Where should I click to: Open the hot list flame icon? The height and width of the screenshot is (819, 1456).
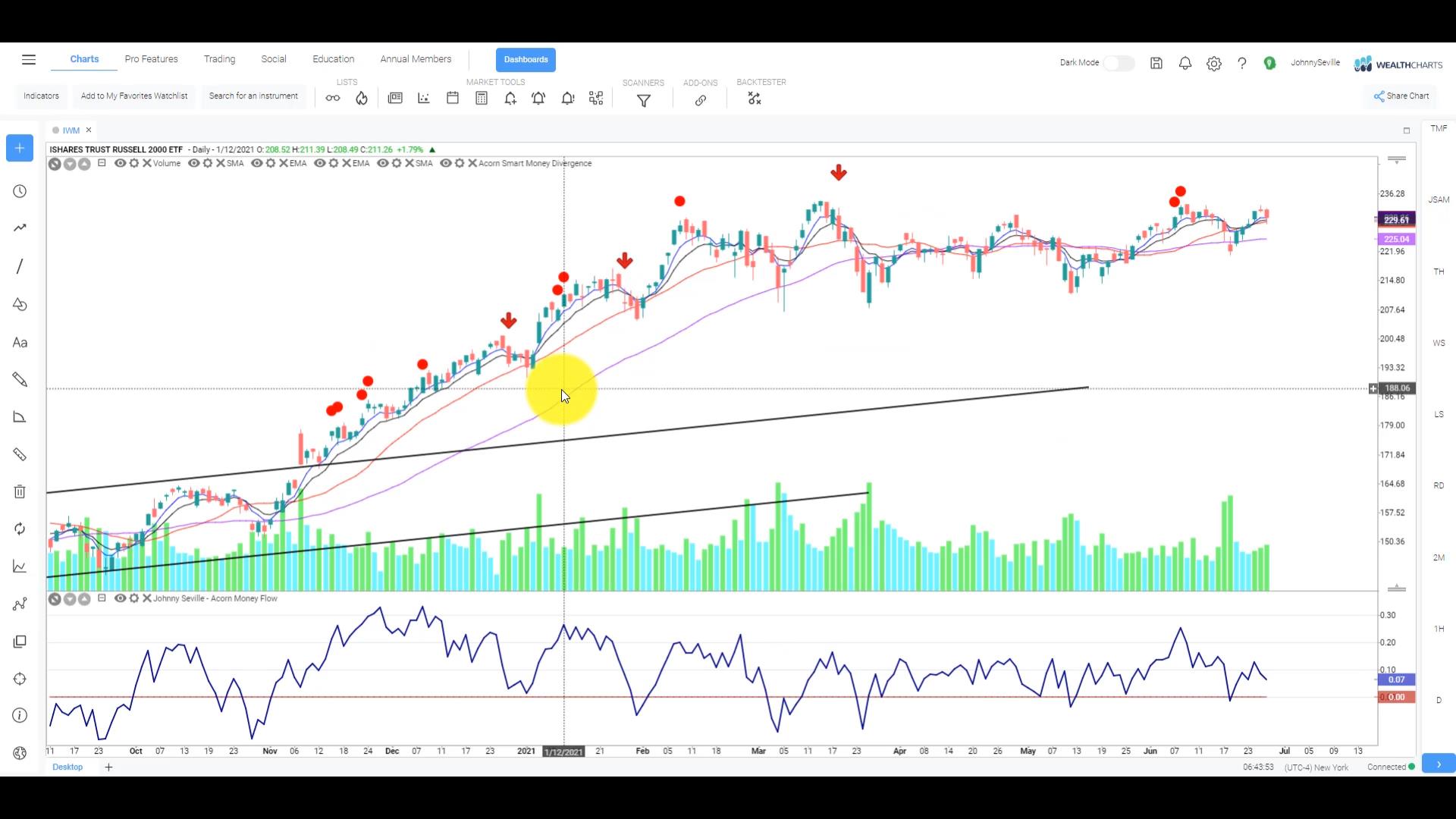362,98
